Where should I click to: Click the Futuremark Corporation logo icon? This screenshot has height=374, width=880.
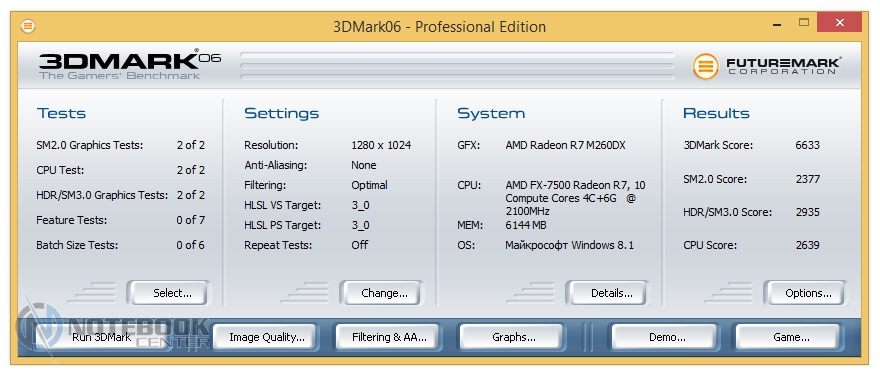(705, 66)
